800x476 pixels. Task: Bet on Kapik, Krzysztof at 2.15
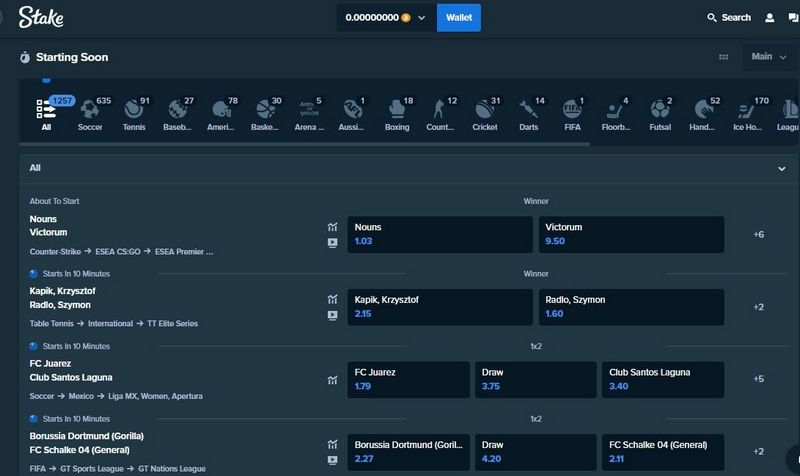pyautogui.click(x=440, y=307)
